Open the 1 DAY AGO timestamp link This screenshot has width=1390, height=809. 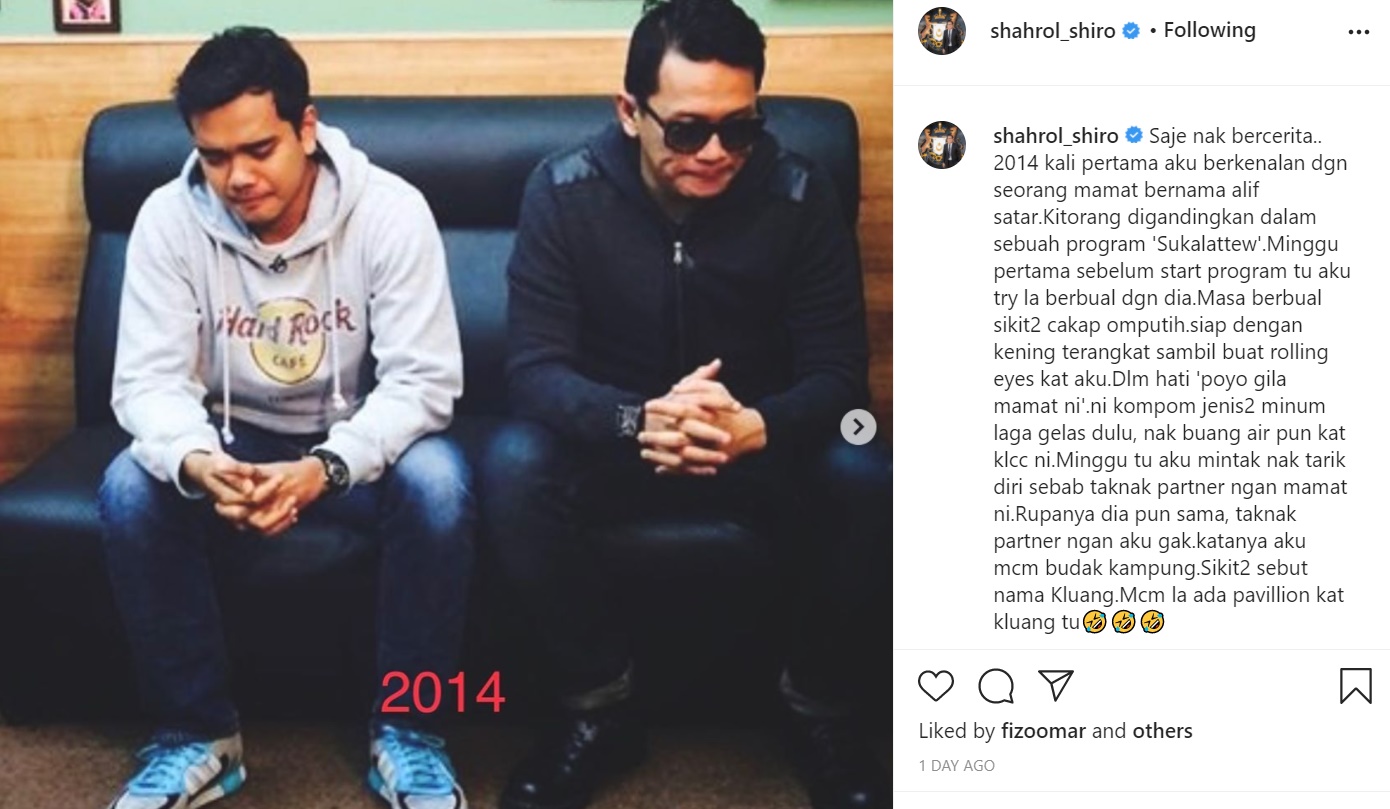click(x=957, y=765)
